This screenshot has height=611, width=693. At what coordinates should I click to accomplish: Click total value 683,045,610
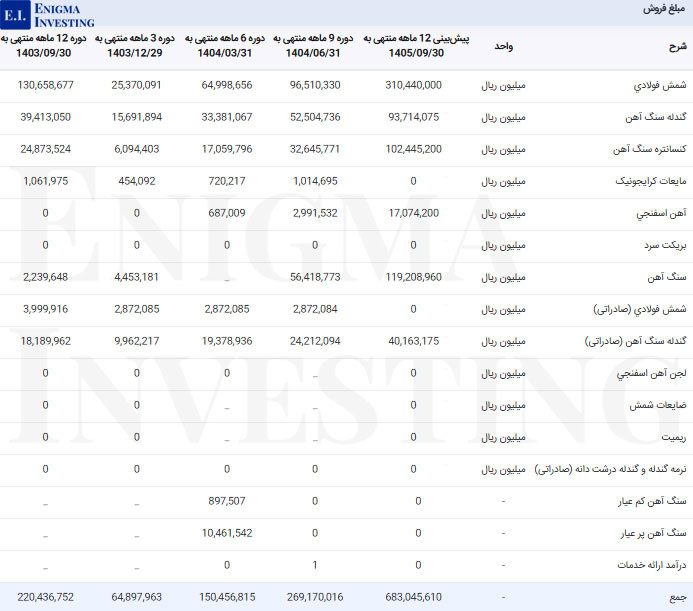coord(413,597)
